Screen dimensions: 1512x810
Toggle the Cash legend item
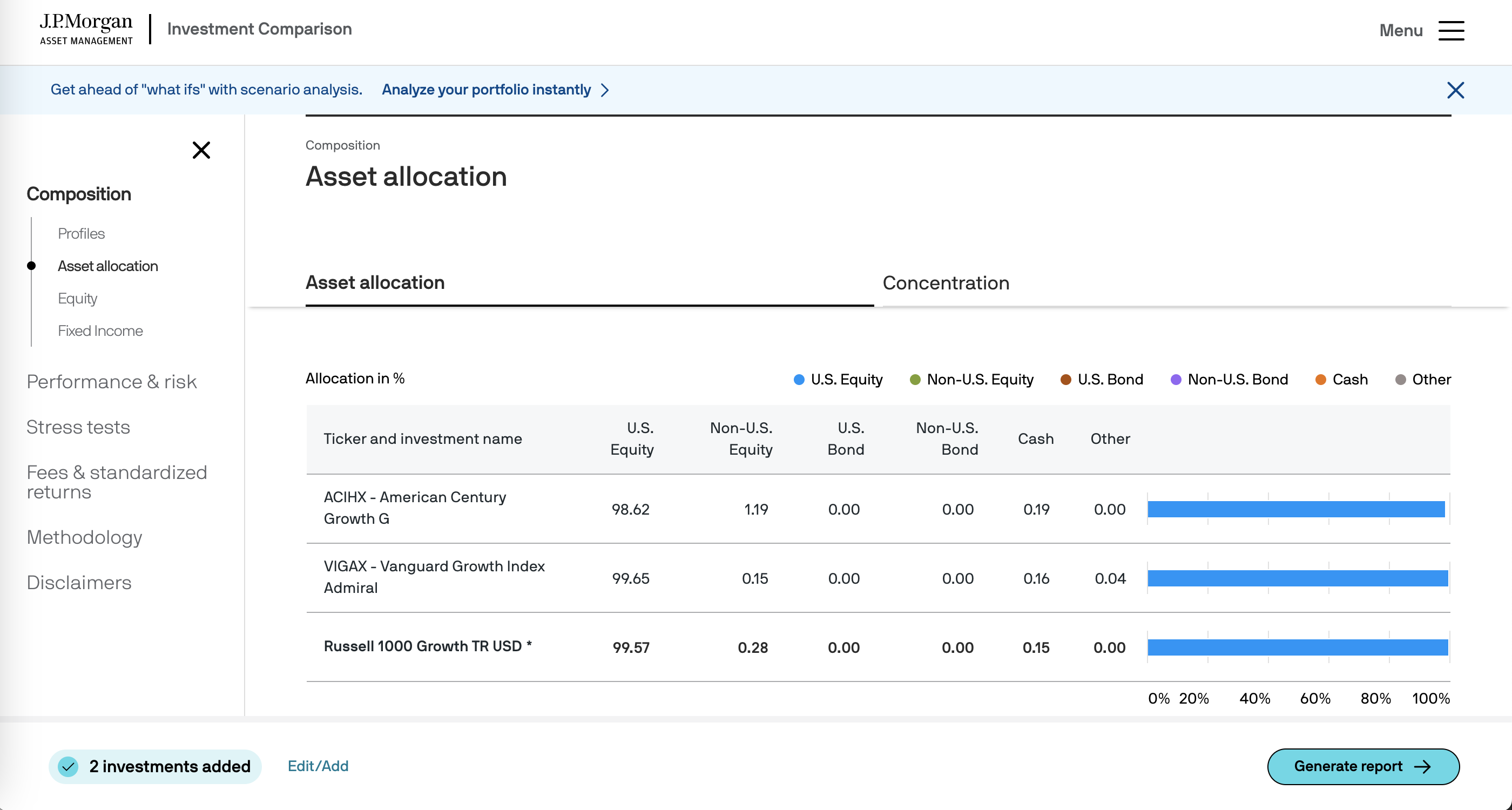[1342, 380]
